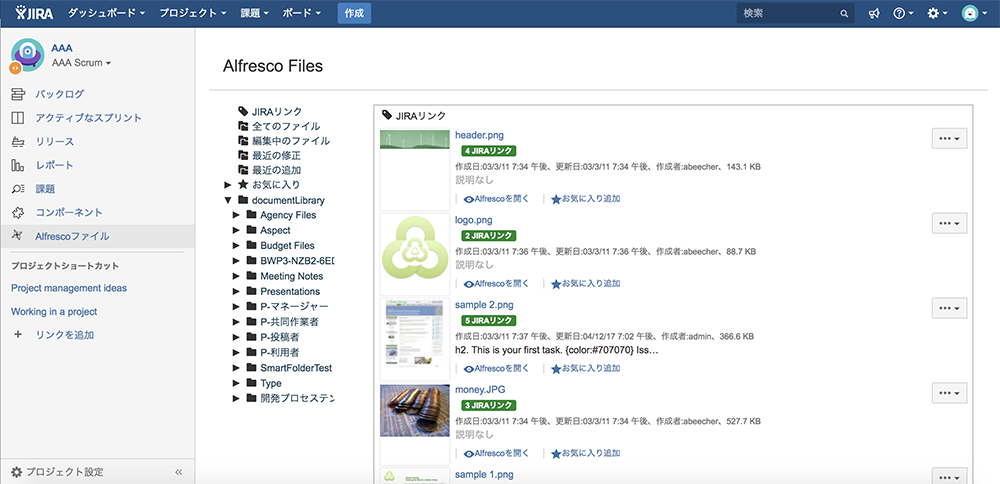This screenshot has width=1000, height=484.
Task: Click the Alfrescoファイル sidebar icon
Action: tap(18, 236)
